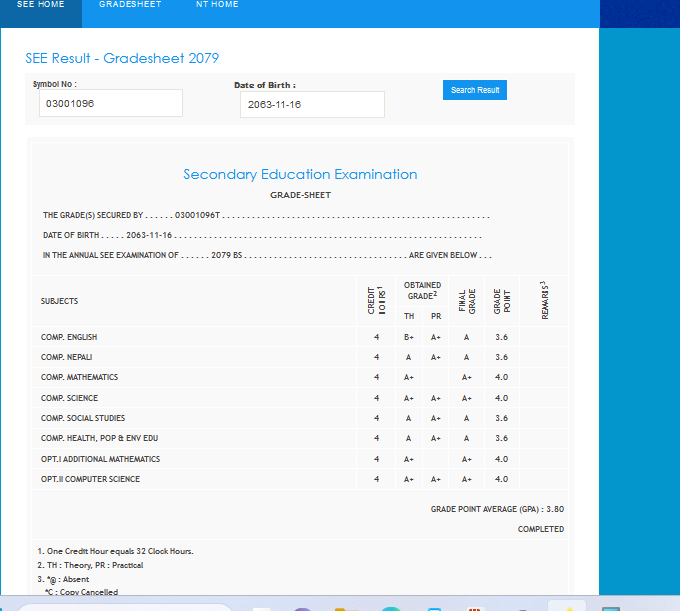Click the Search Result button

tap(475, 90)
